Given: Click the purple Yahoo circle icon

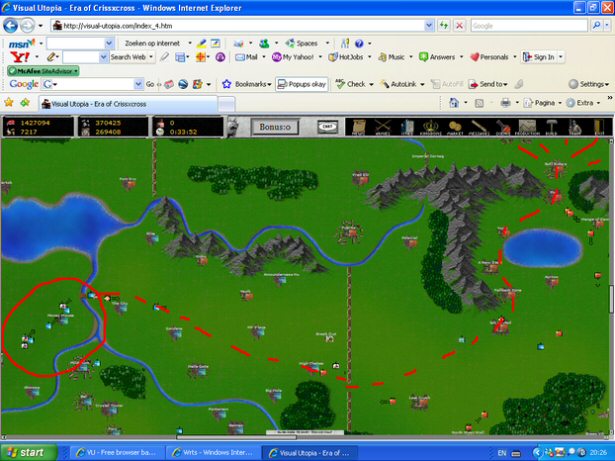Looking at the screenshot, I should 220,57.
